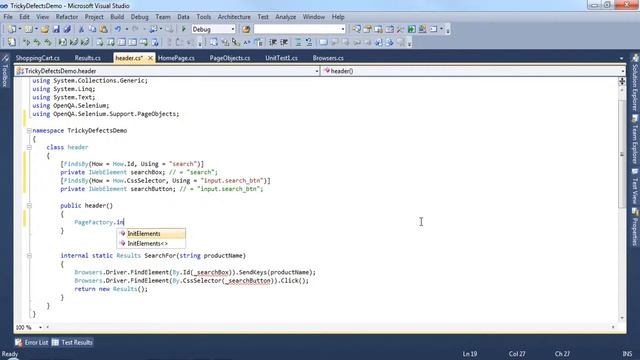The height and width of the screenshot is (360, 640).
Task: Open the Refactor menu
Action: tap(67, 17)
